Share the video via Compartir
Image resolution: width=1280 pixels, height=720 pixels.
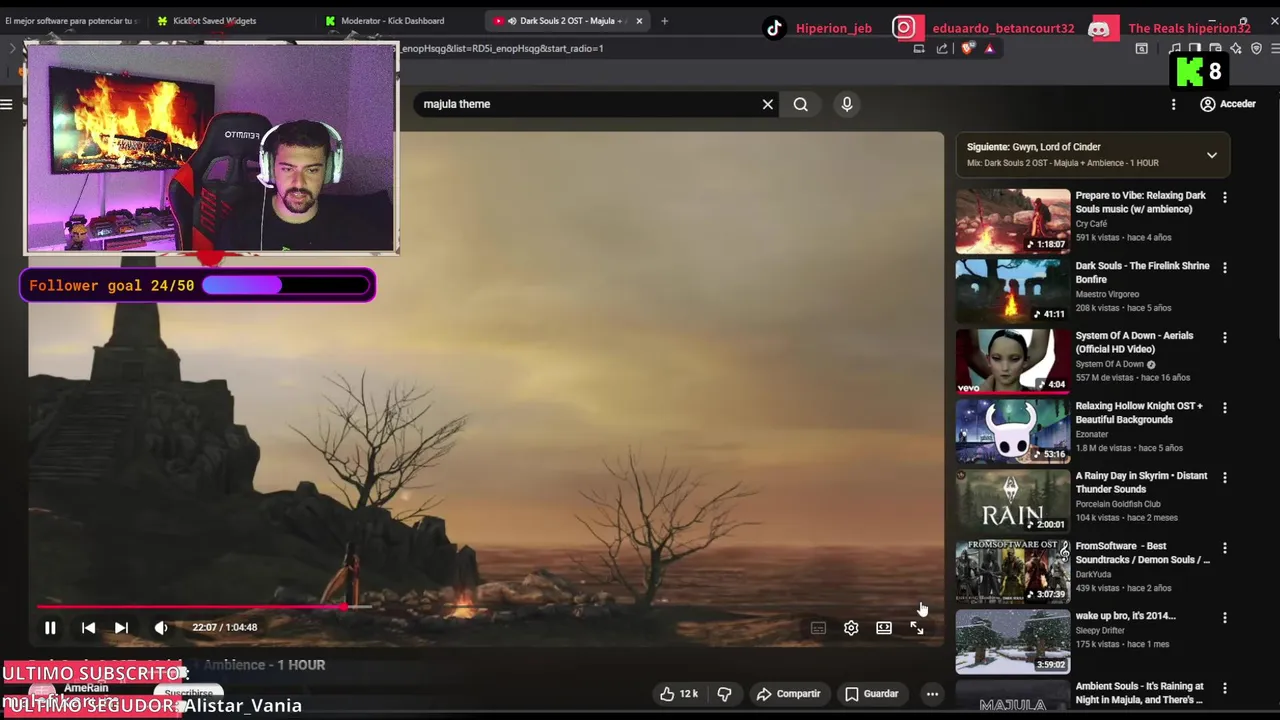point(789,694)
